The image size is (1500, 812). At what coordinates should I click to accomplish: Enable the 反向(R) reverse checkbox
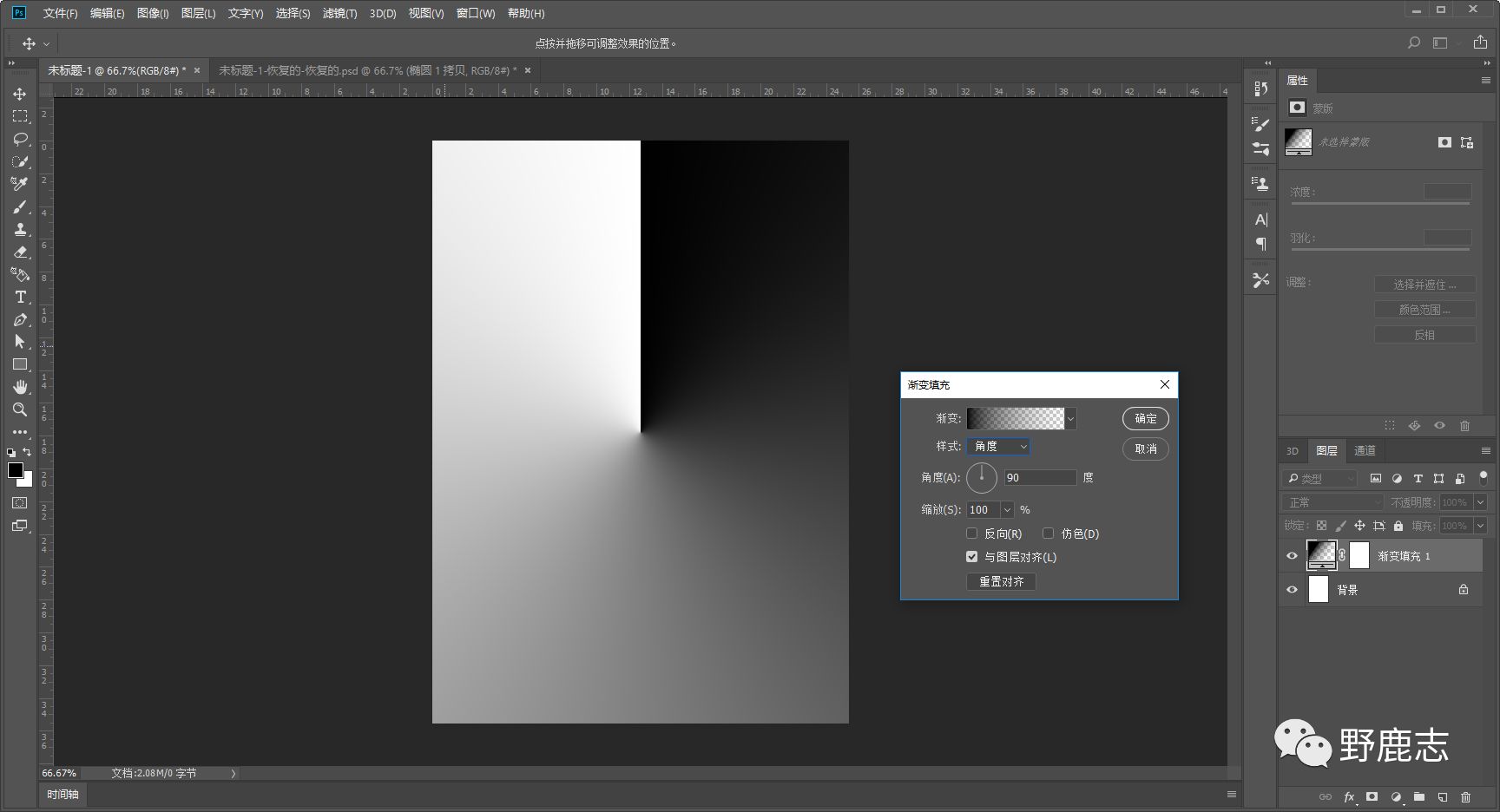click(971, 534)
